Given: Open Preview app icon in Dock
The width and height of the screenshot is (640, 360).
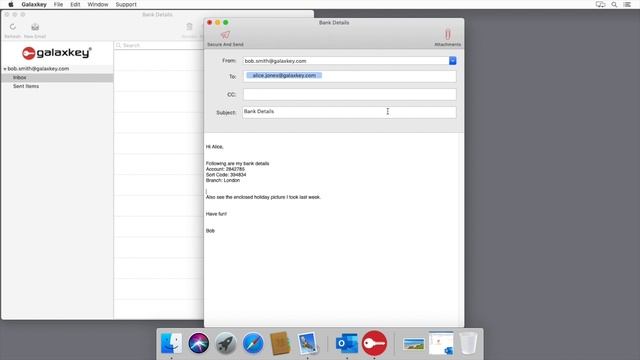Looking at the screenshot, I should [308, 343].
